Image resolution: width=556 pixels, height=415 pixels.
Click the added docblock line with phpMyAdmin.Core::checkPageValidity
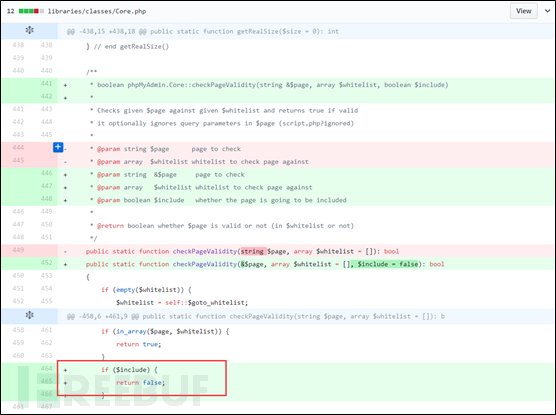coord(269,85)
